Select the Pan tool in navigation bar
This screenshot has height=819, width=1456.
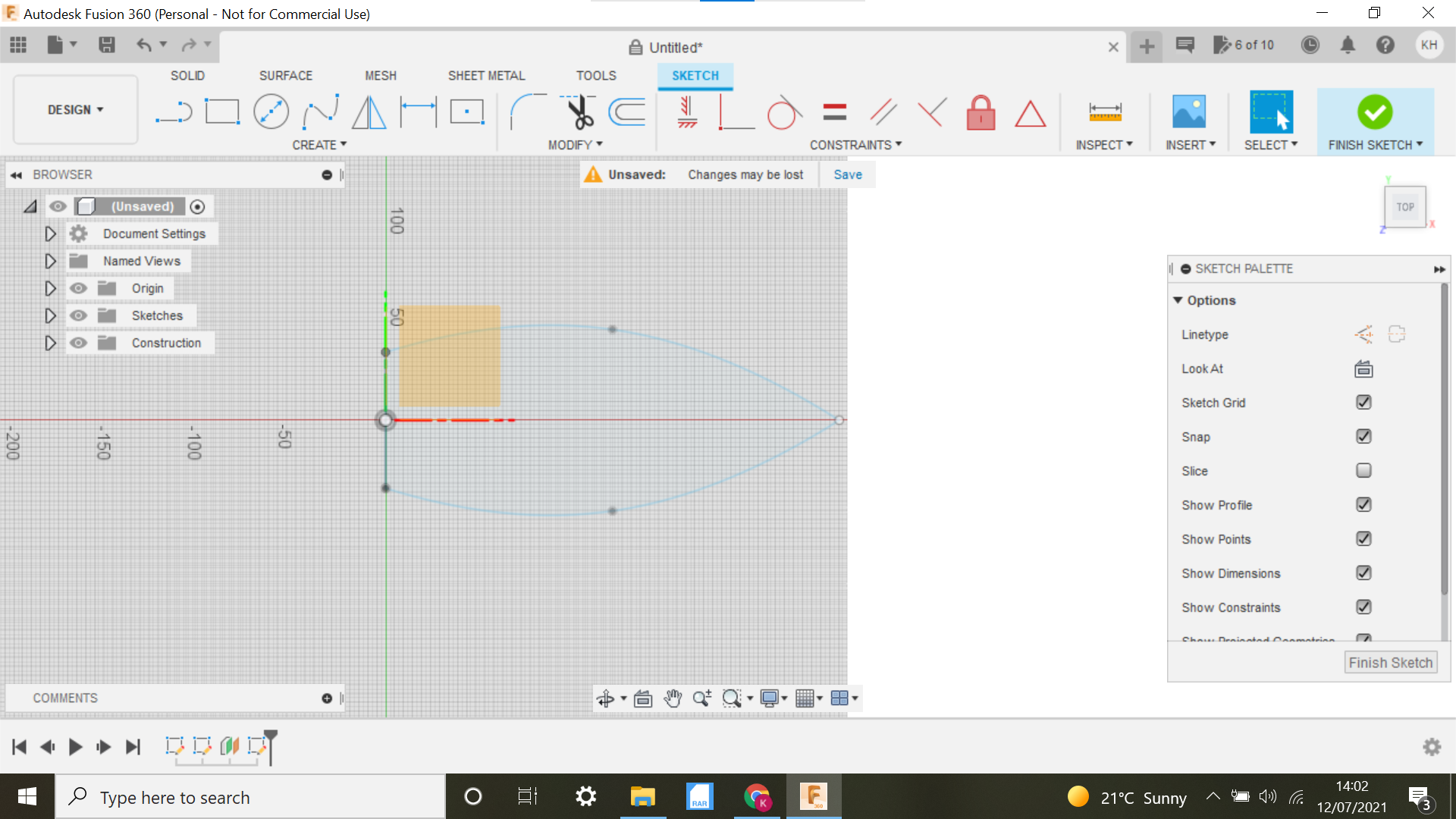[x=672, y=698]
